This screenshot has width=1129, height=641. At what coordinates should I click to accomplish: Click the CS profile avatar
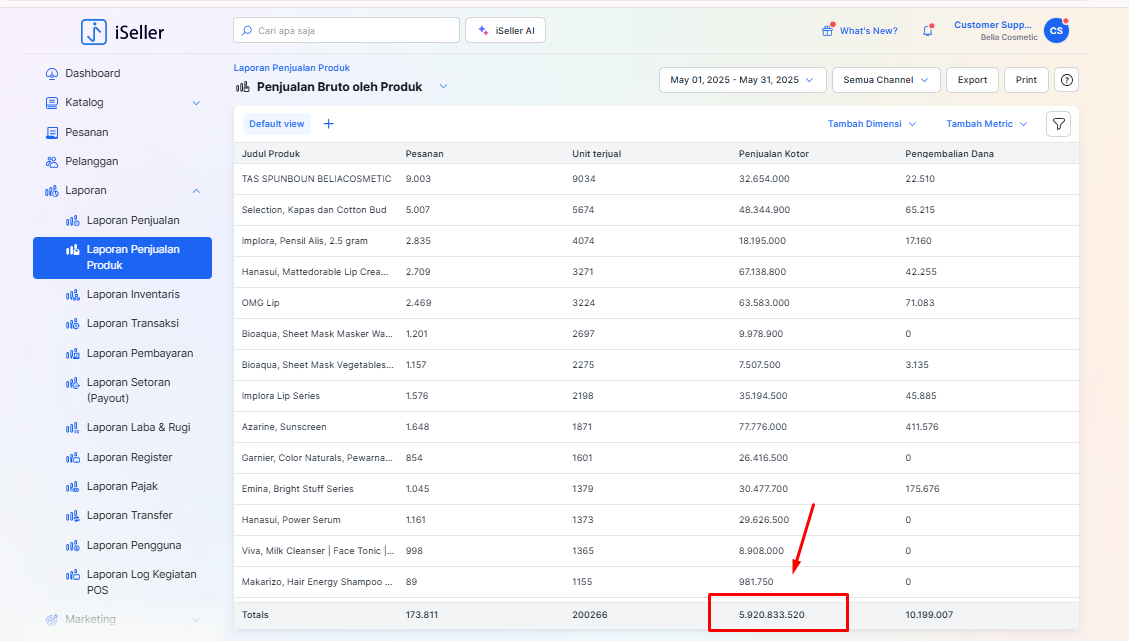tap(1055, 31)
